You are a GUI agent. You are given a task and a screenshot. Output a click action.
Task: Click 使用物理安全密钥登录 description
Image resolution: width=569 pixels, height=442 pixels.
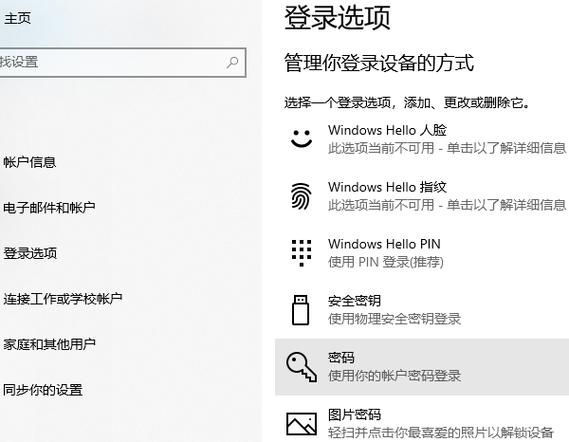394,319
